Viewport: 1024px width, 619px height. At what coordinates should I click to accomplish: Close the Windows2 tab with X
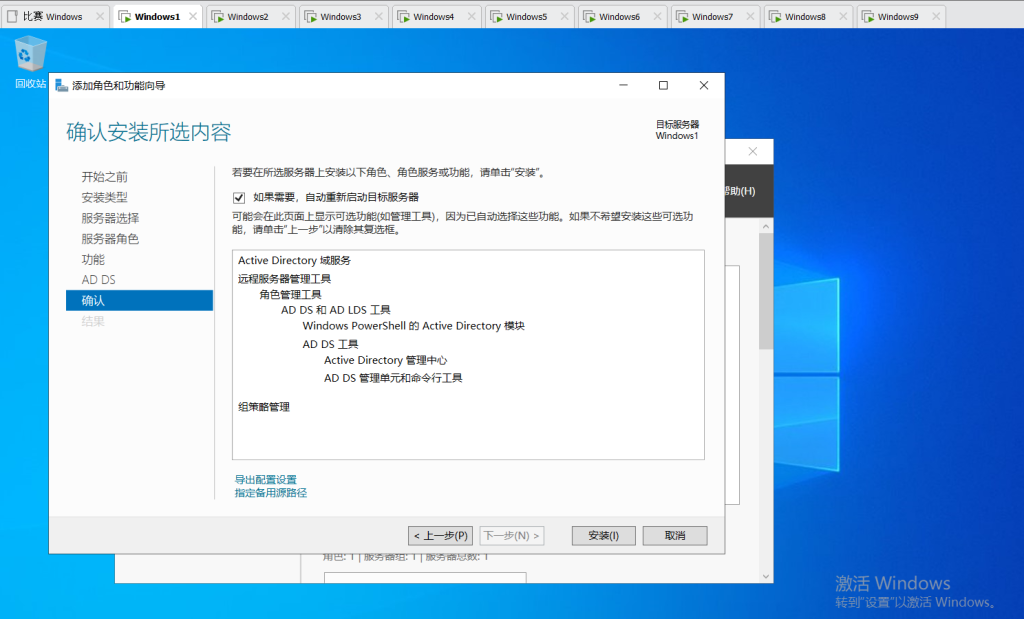click(x=285, y=17)
